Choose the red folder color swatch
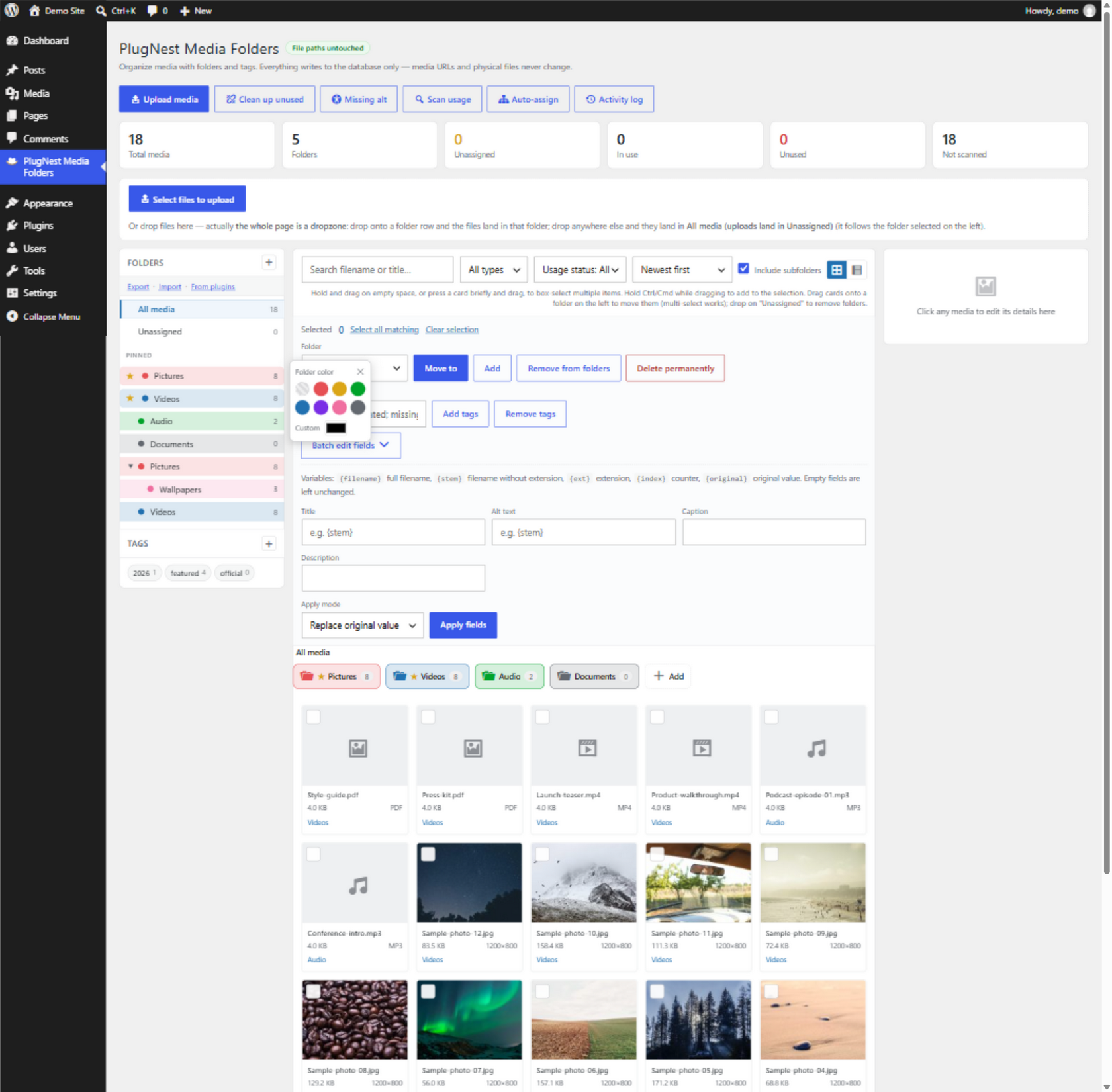 (321, 389)
